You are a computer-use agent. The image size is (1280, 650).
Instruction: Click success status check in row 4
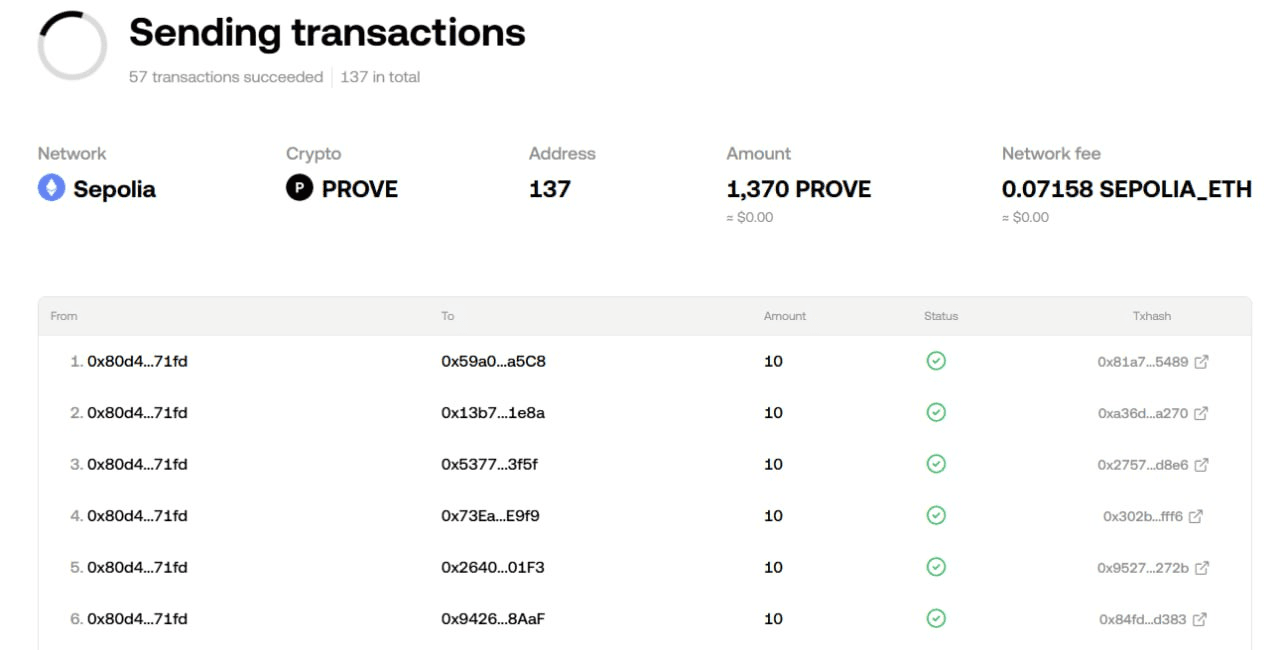pos(936,516)
